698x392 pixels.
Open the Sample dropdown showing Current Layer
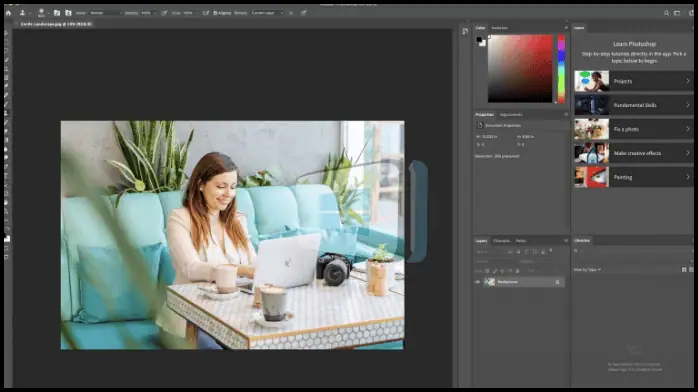click(x=267, y=13)
